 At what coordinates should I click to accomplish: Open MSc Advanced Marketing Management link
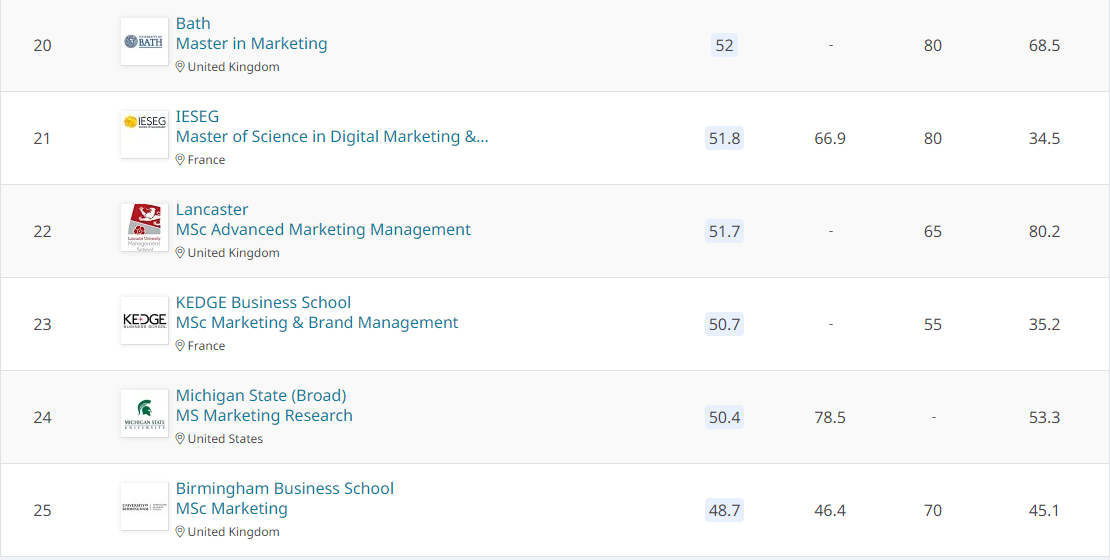tap(323, 229)
